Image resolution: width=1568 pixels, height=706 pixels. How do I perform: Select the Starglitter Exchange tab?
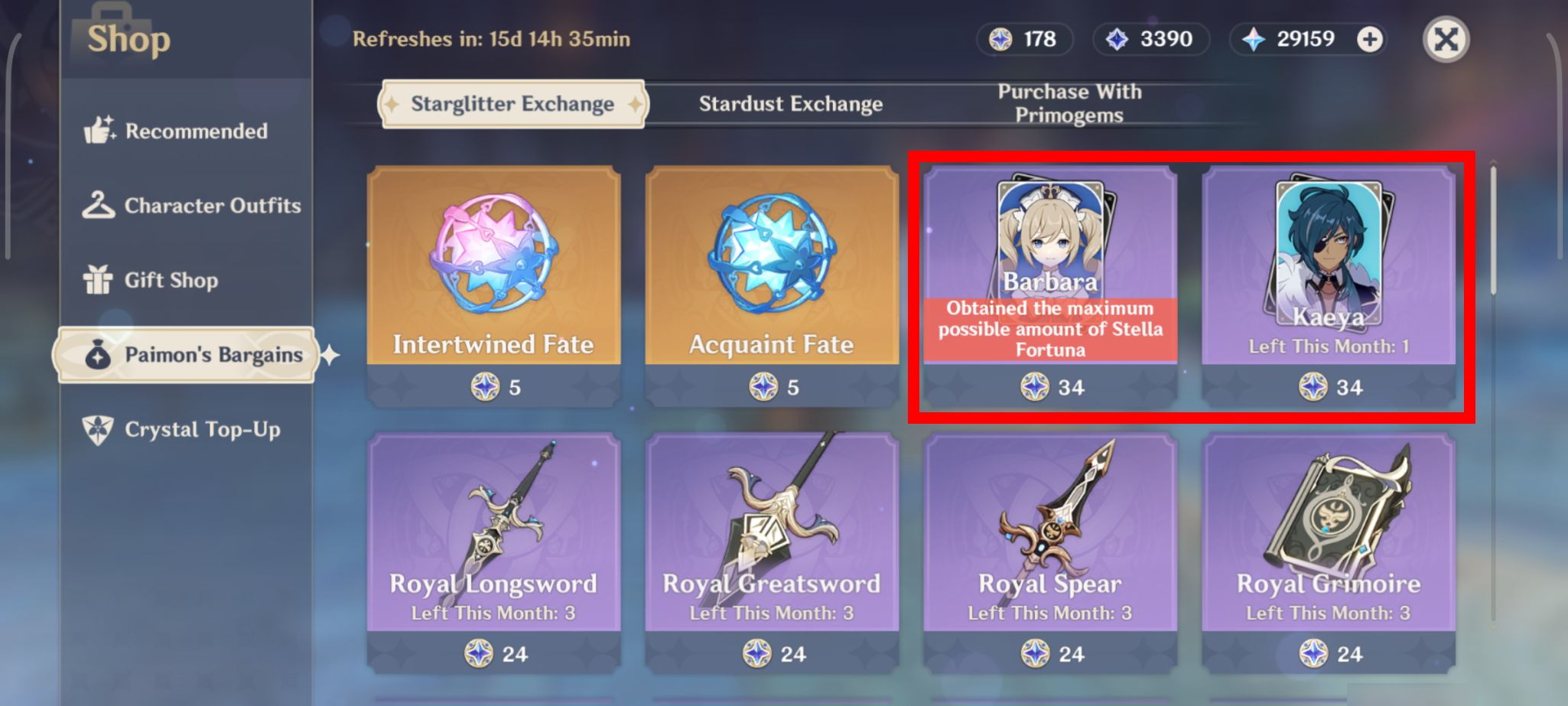[512, 104]
